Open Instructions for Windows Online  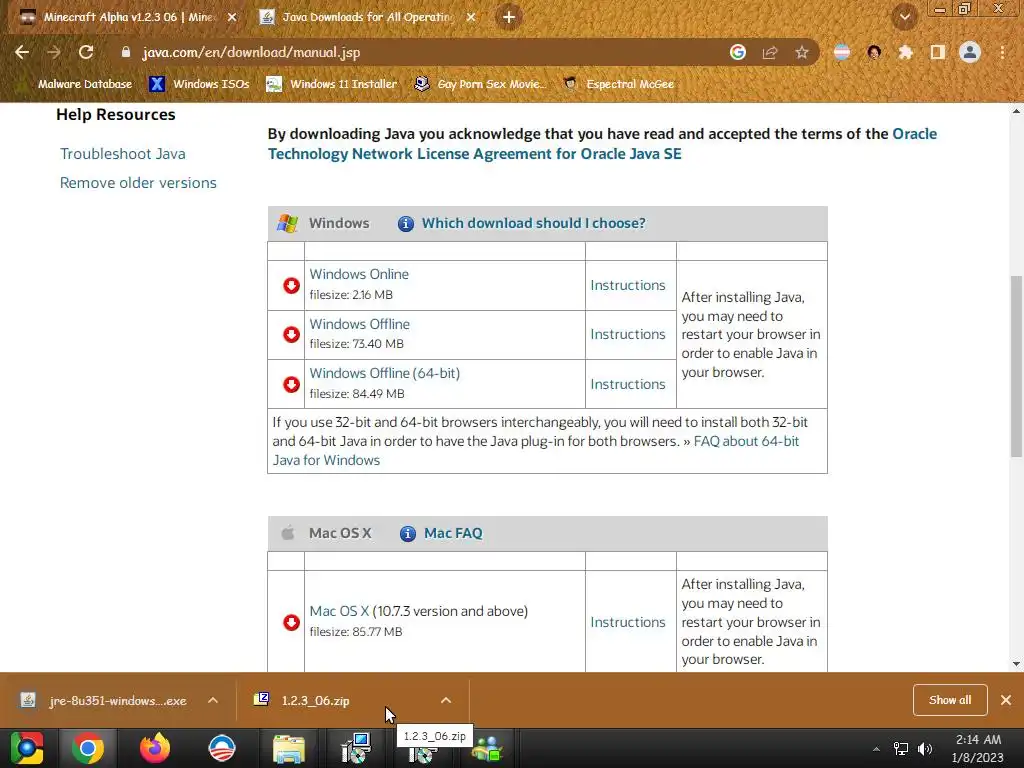(x=628, y=285)
